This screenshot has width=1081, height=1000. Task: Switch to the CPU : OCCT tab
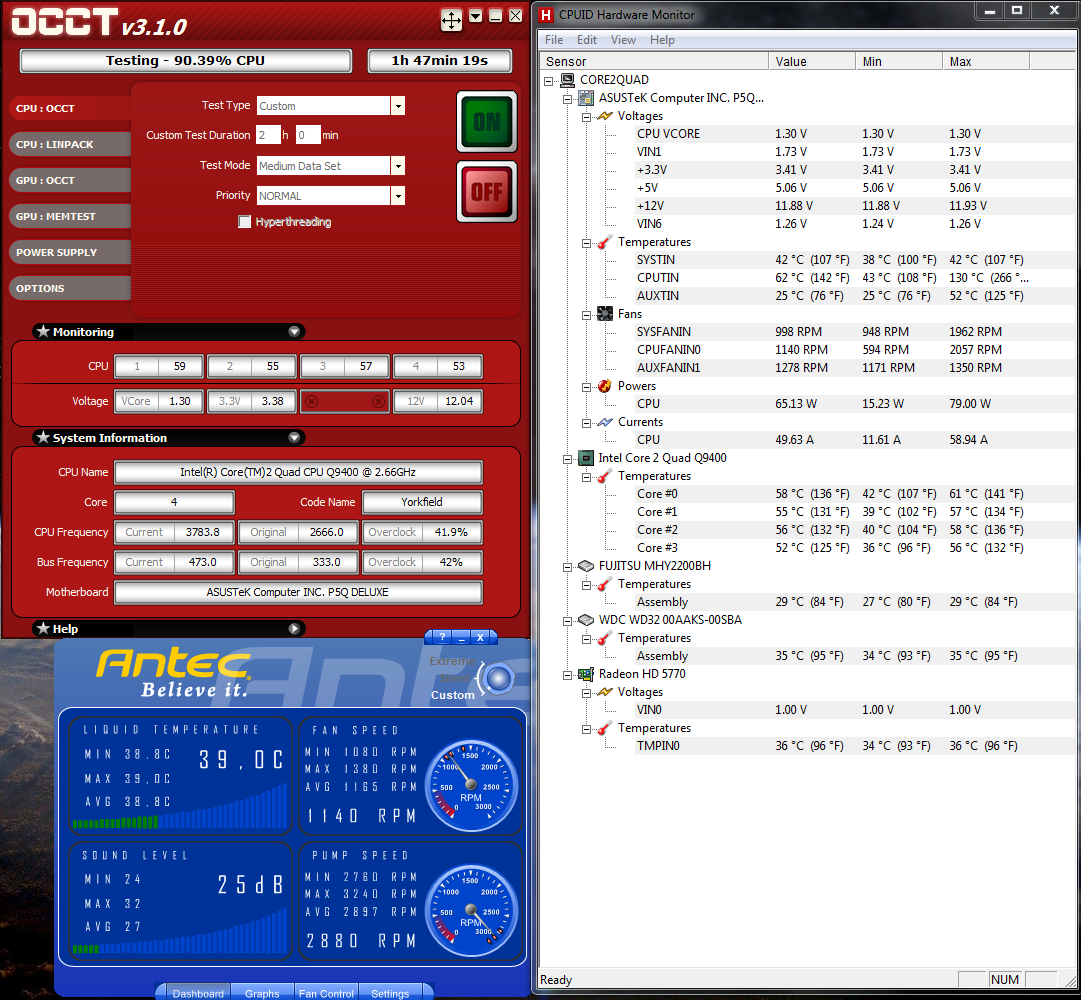click(x=69, y=109)
